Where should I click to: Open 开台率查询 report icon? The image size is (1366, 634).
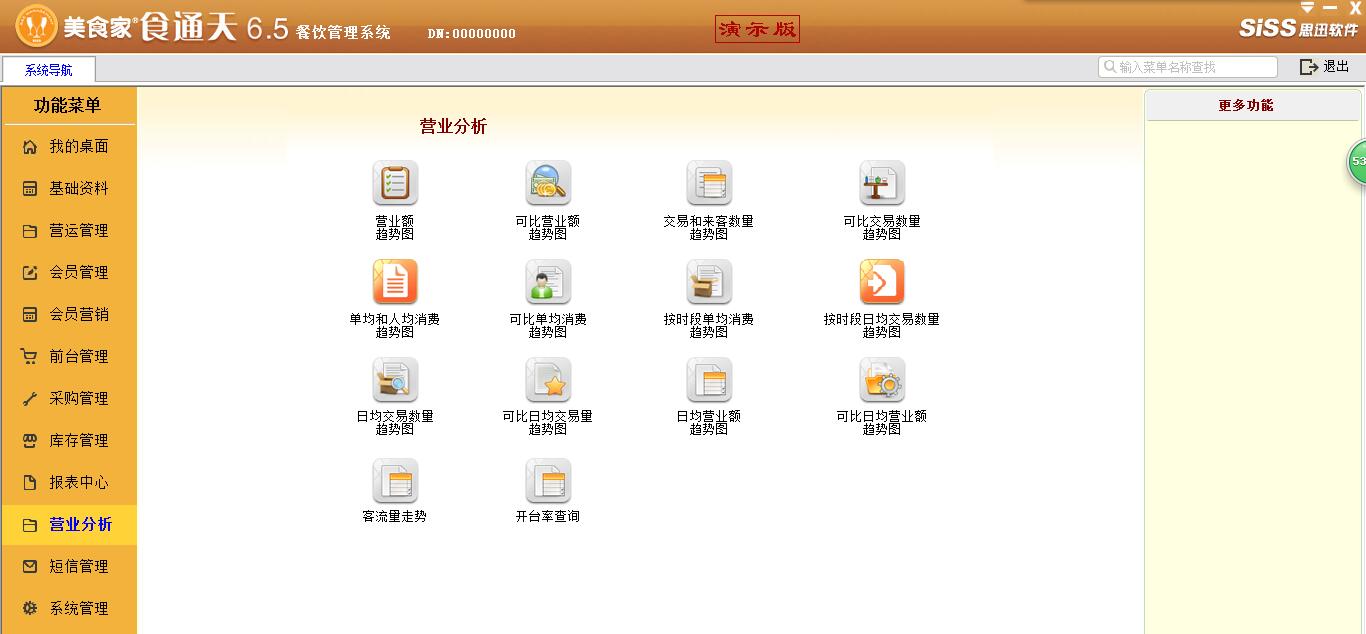548,481
